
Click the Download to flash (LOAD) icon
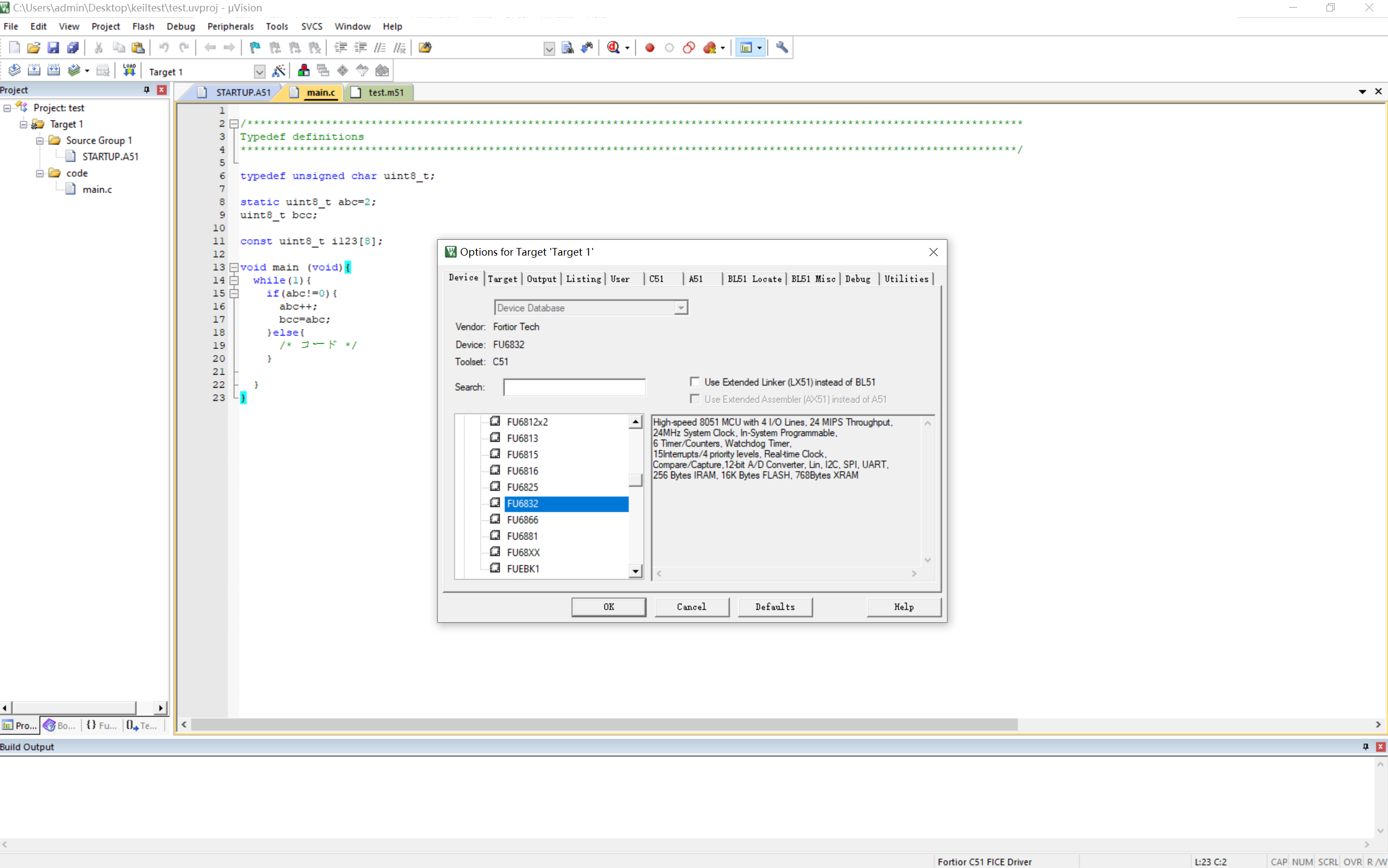coord(129,70)
